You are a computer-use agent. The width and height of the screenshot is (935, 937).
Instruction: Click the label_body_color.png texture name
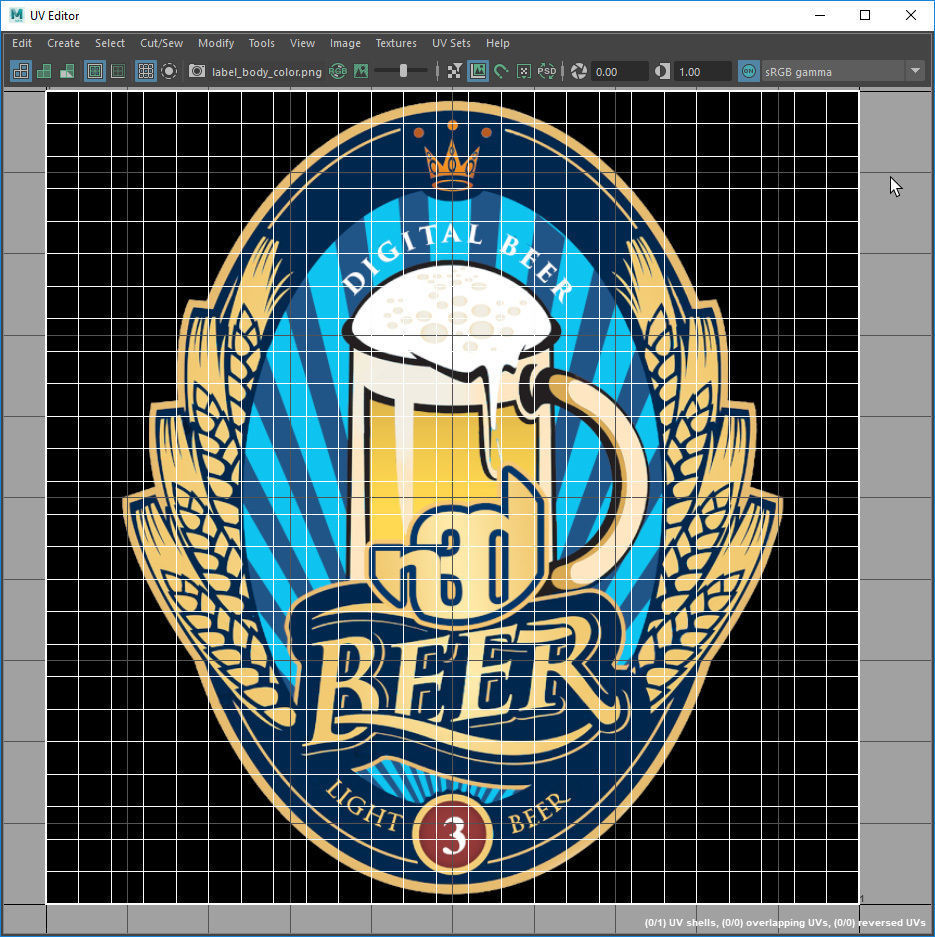point(266,72)
